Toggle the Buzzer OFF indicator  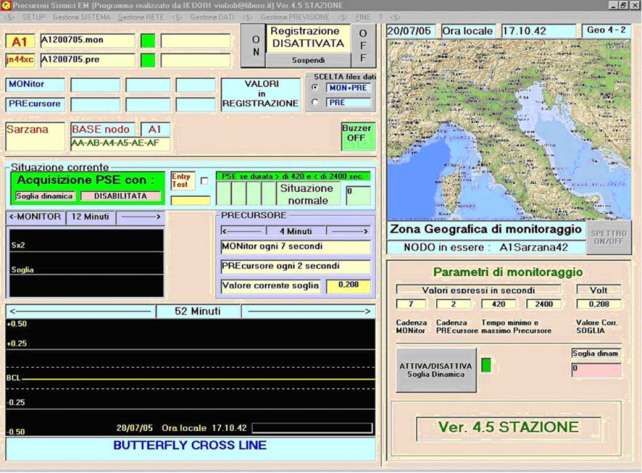357,136
